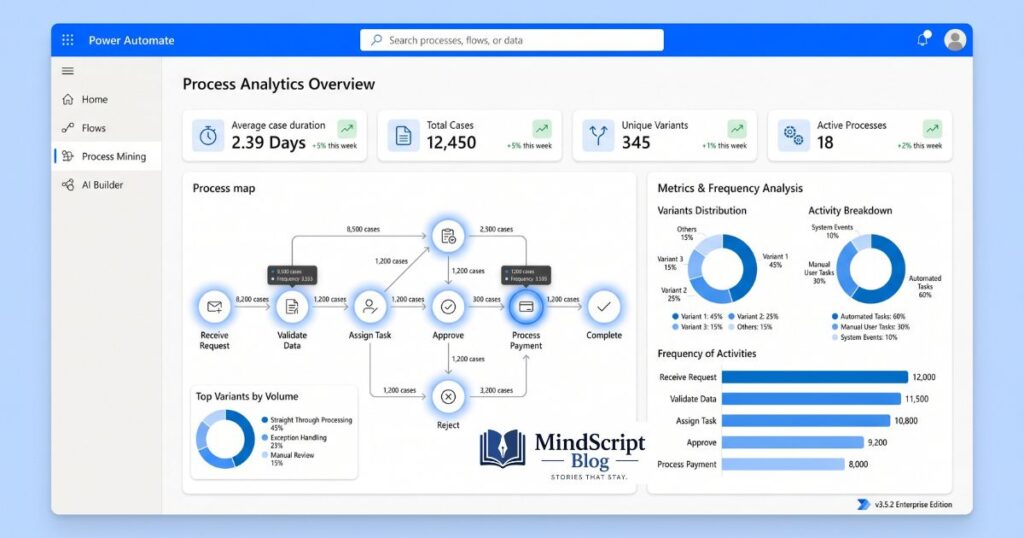Click the 12,450 total cases value
Viewport: 1024px width, 538px height.
click(x=451, y=142)
